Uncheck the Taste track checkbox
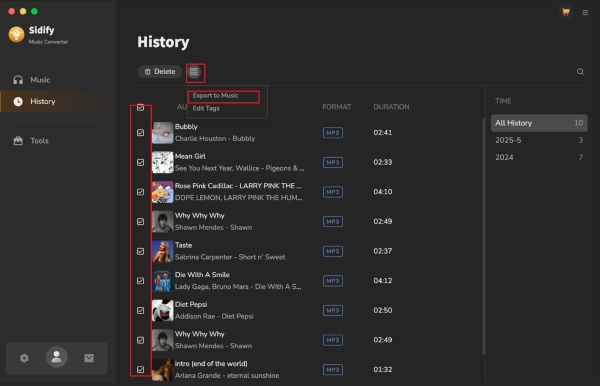600x386 pixels. 140,251
